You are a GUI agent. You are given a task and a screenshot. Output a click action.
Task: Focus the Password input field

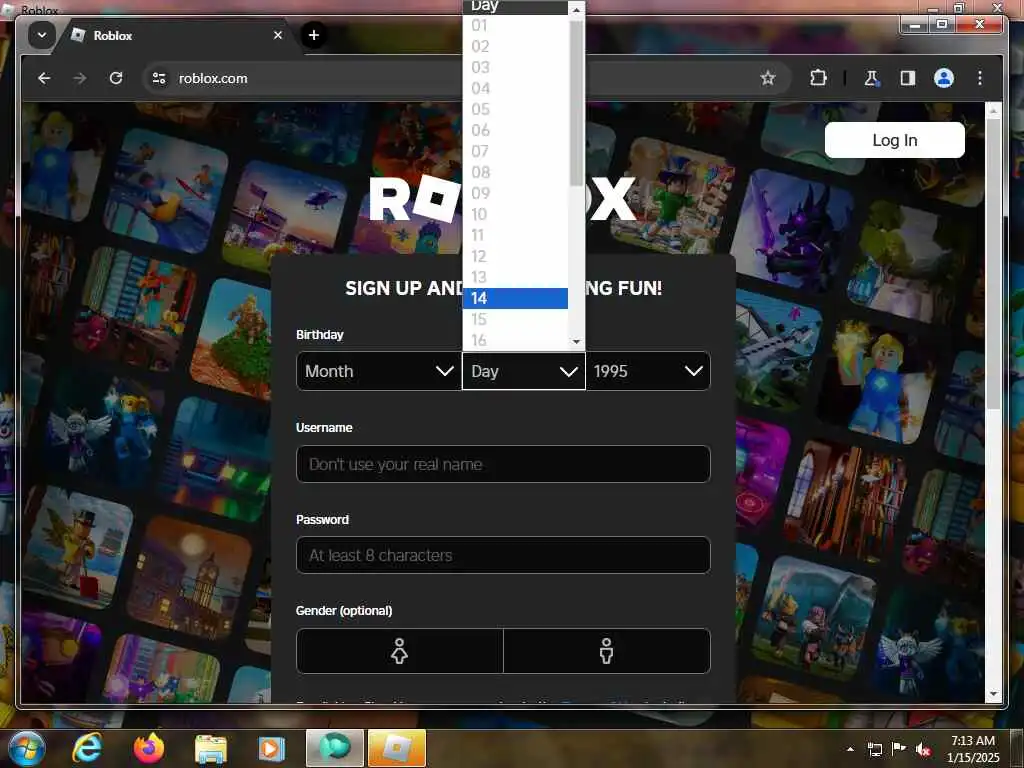pos(503,555)
